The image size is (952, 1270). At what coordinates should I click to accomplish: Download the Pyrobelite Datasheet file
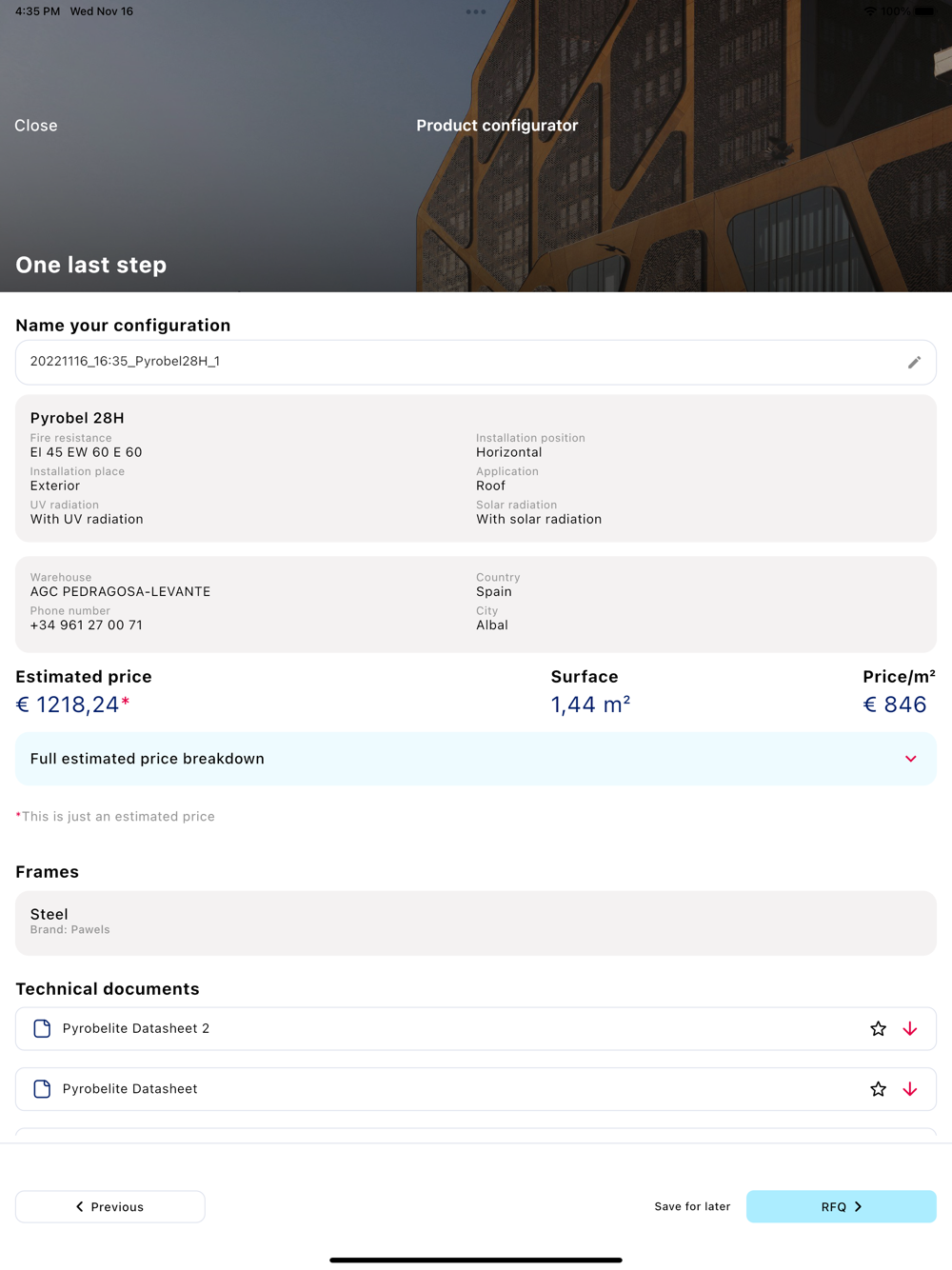(910, 1089)
